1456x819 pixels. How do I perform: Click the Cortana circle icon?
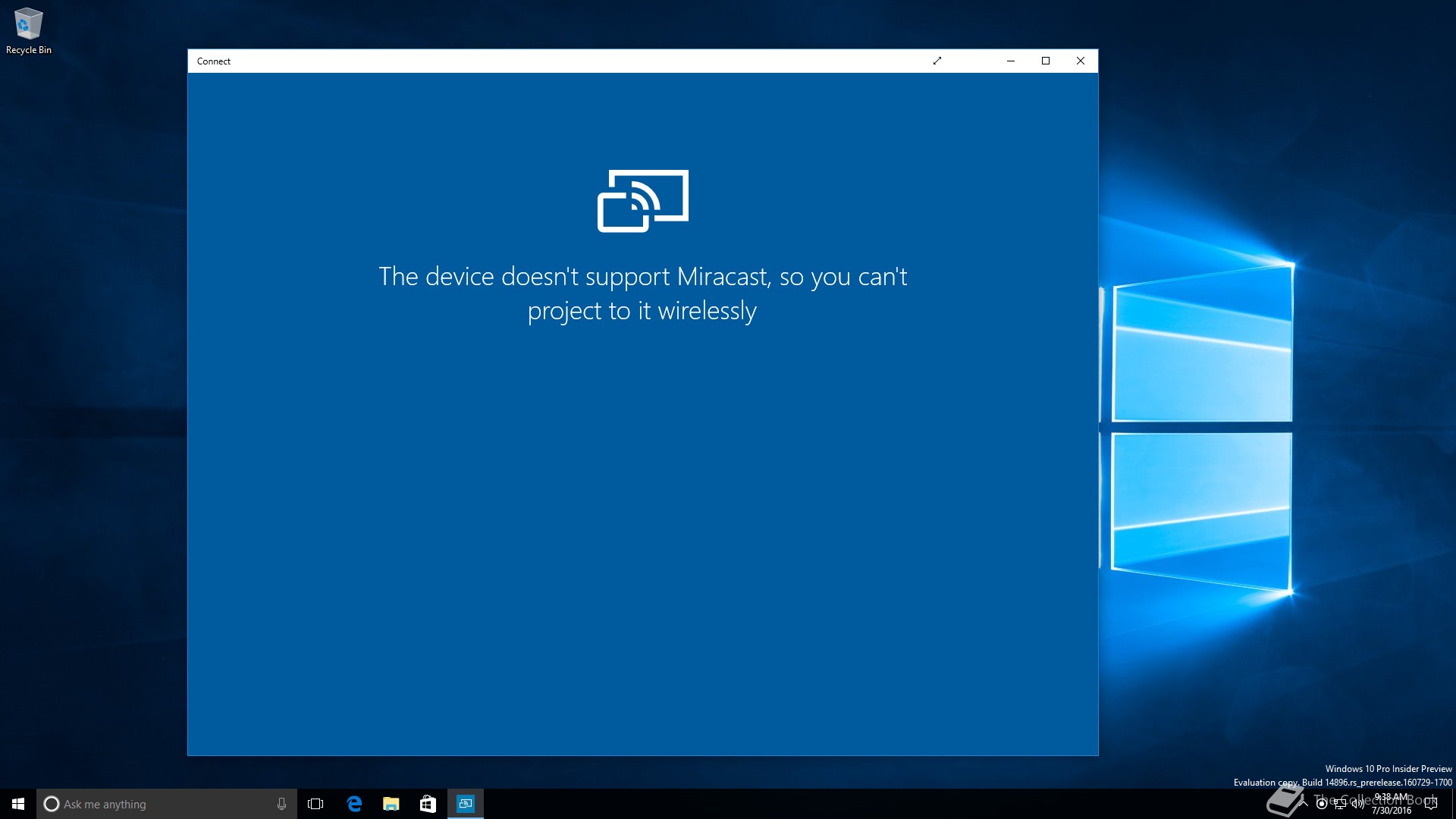pos(52,804)
